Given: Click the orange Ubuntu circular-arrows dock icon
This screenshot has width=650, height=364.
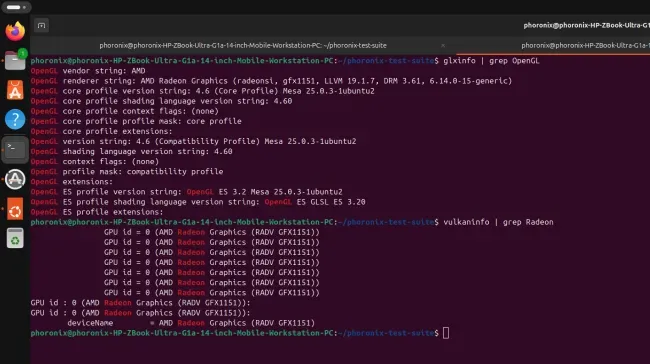Looking at the screenshot, I should [15, 209].
